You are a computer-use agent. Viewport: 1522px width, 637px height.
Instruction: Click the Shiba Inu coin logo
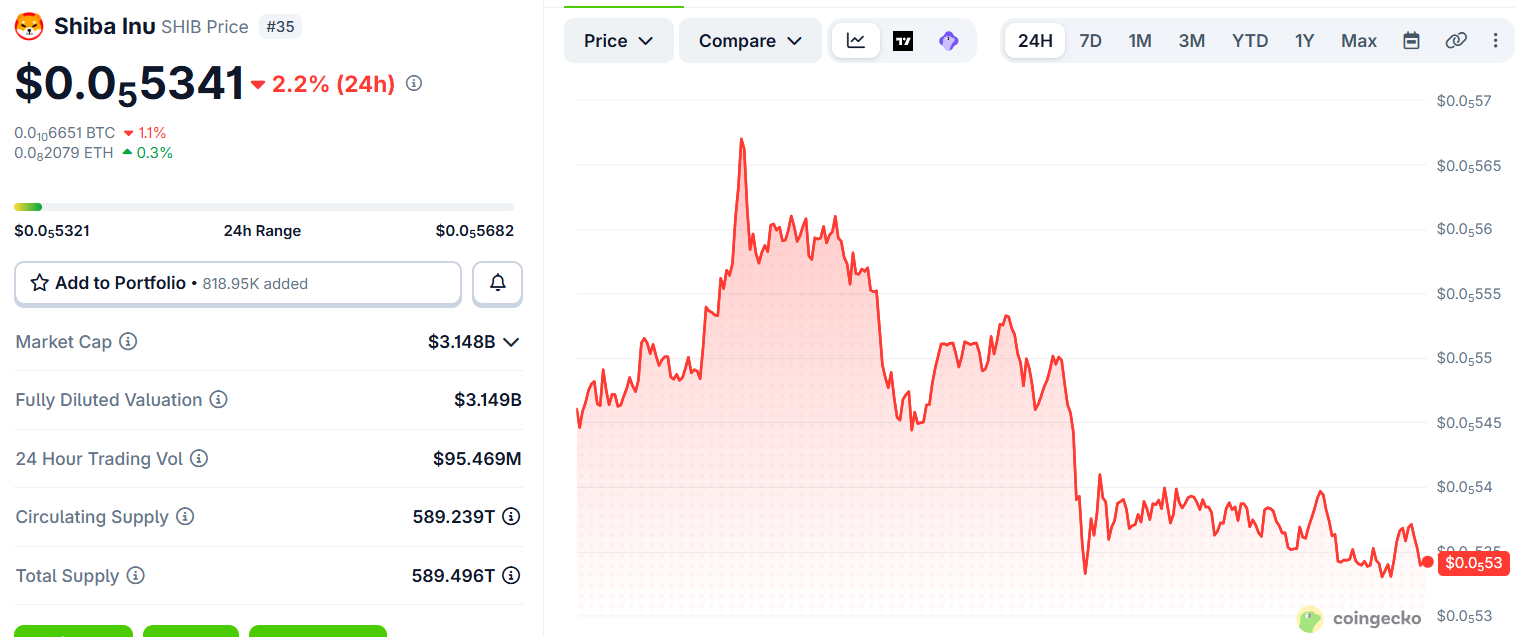29,27
